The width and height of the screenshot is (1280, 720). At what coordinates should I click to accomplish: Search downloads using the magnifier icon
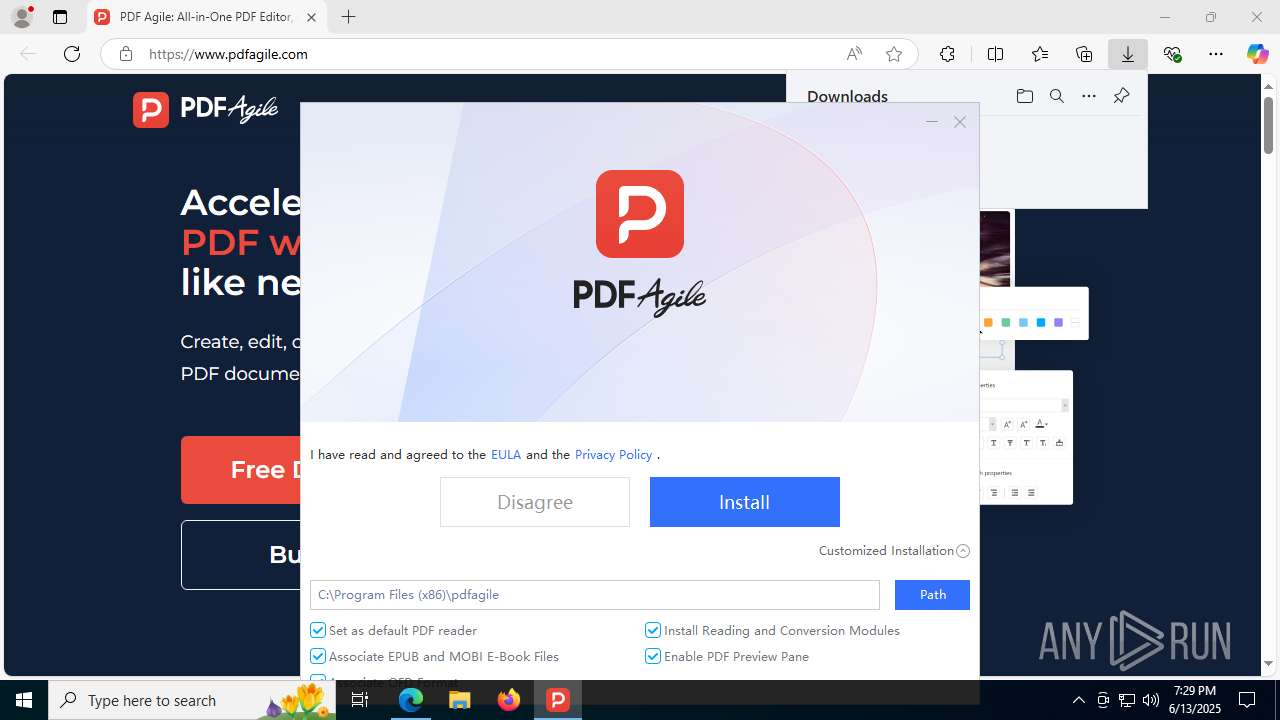[x=1056, y=96]
